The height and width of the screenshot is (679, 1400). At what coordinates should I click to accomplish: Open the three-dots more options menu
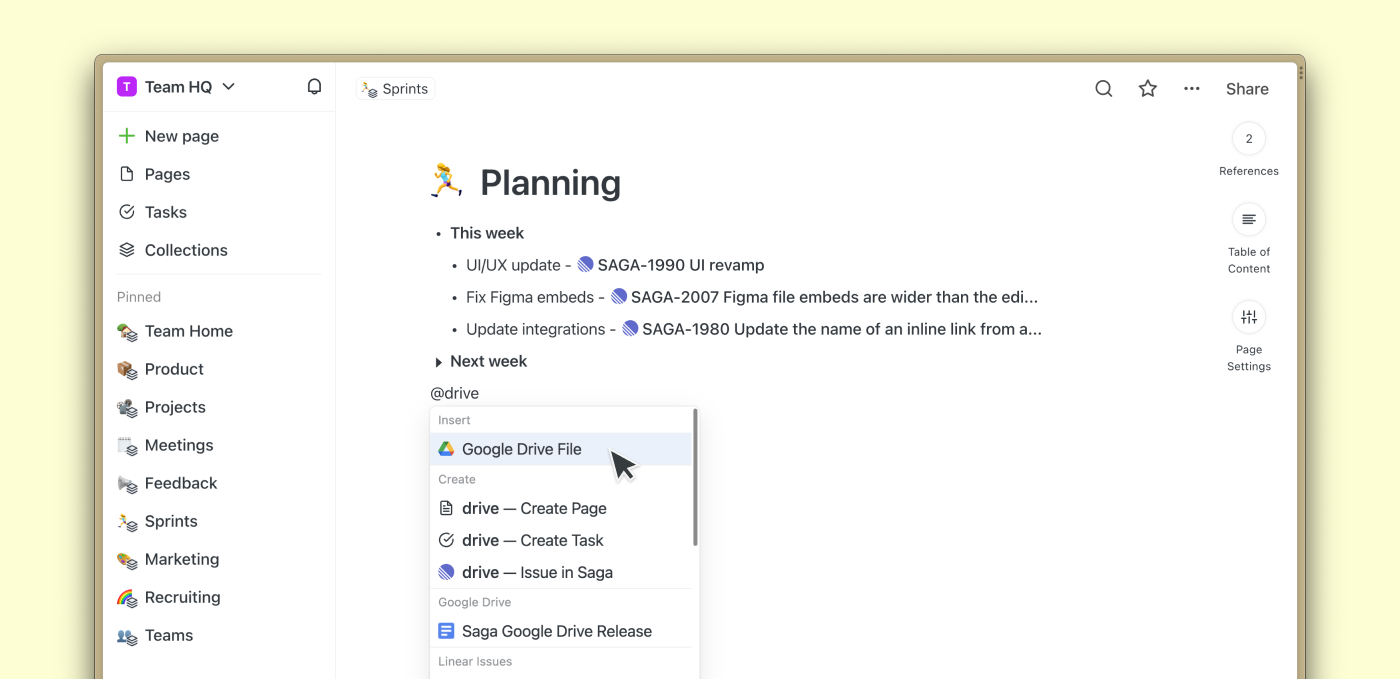click(1191, 89)
